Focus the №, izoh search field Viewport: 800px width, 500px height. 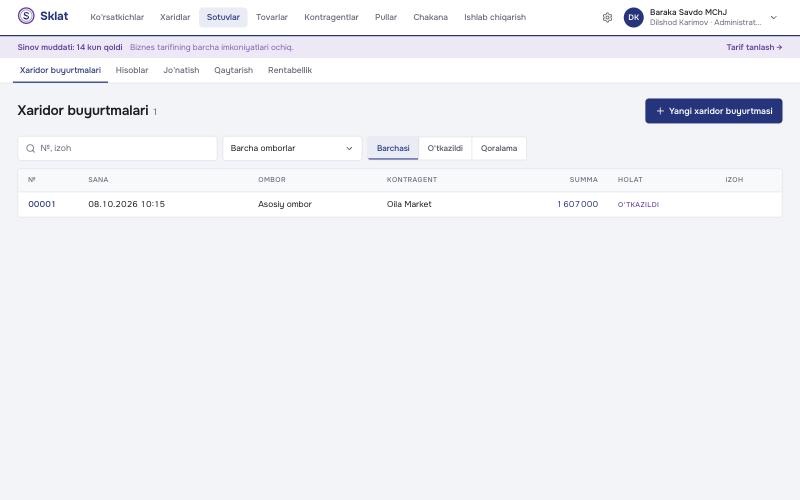[117, 148]
